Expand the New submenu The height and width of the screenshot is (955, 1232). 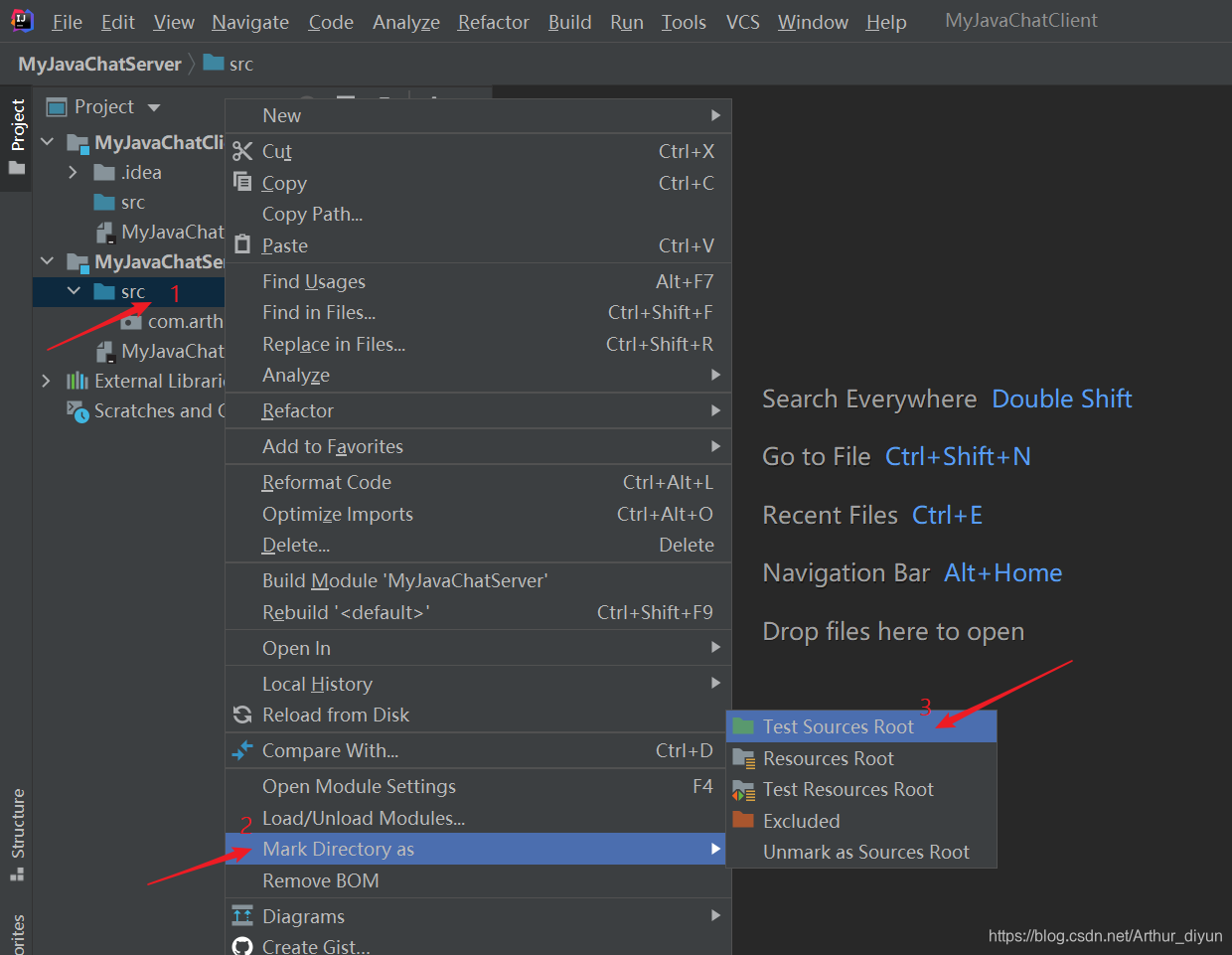pyautogui.click(x=716, y=115)
